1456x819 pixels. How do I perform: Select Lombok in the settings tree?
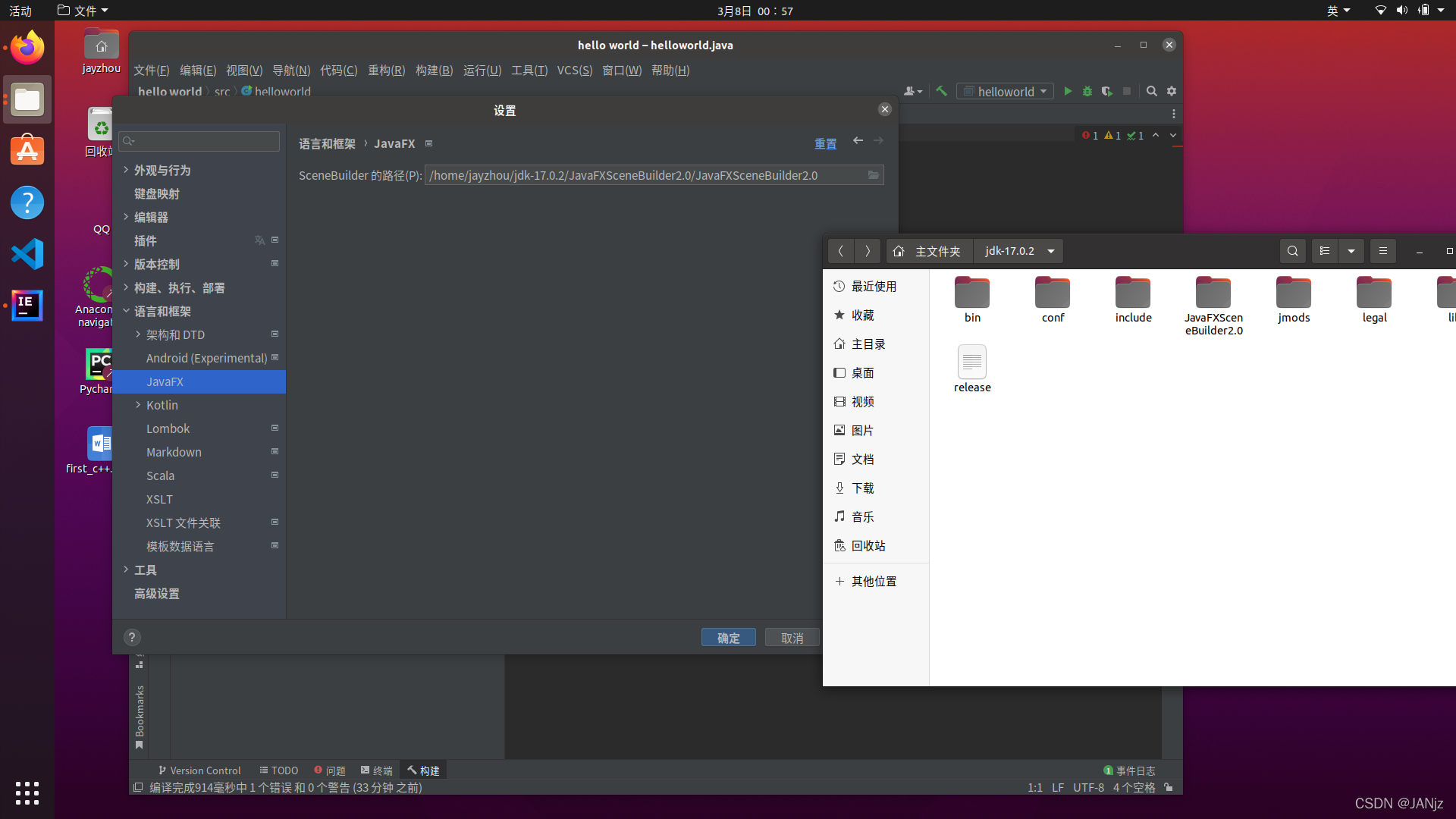point(168,428)
